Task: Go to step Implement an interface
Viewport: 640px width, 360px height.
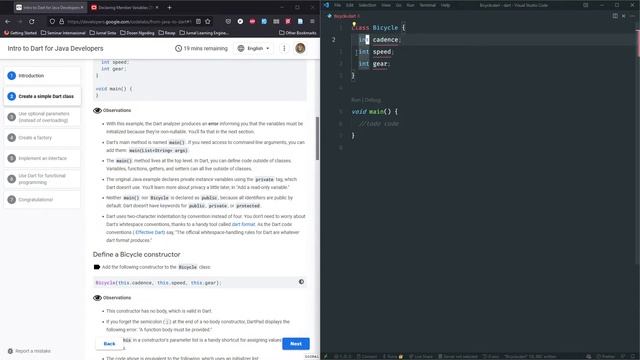Action: [42, 158]
